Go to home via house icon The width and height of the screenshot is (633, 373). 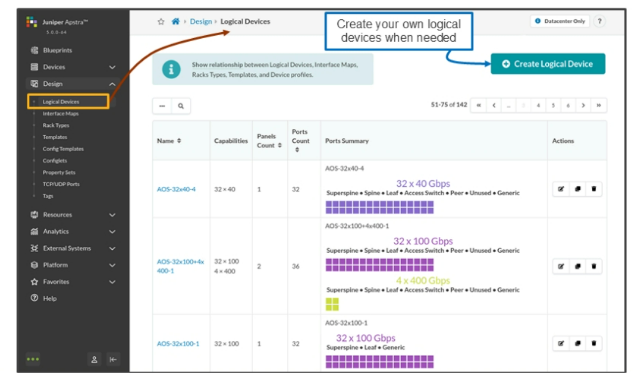(x=175, y=21)
